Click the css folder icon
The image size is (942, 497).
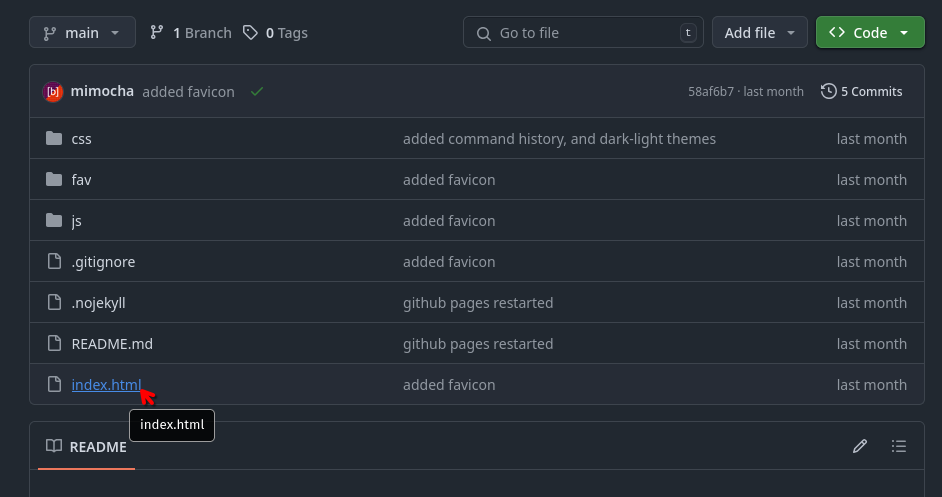(54, 138)
